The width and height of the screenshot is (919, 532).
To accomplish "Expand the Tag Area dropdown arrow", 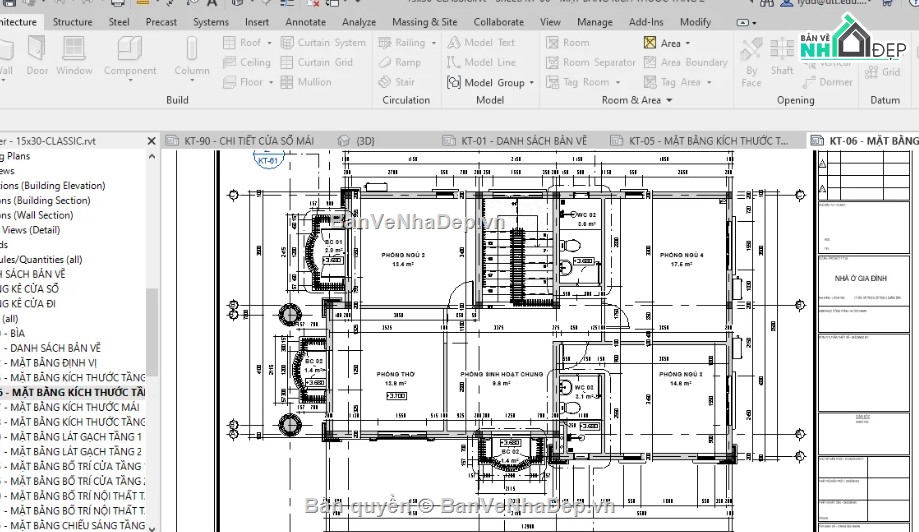I will coord(709,83).
